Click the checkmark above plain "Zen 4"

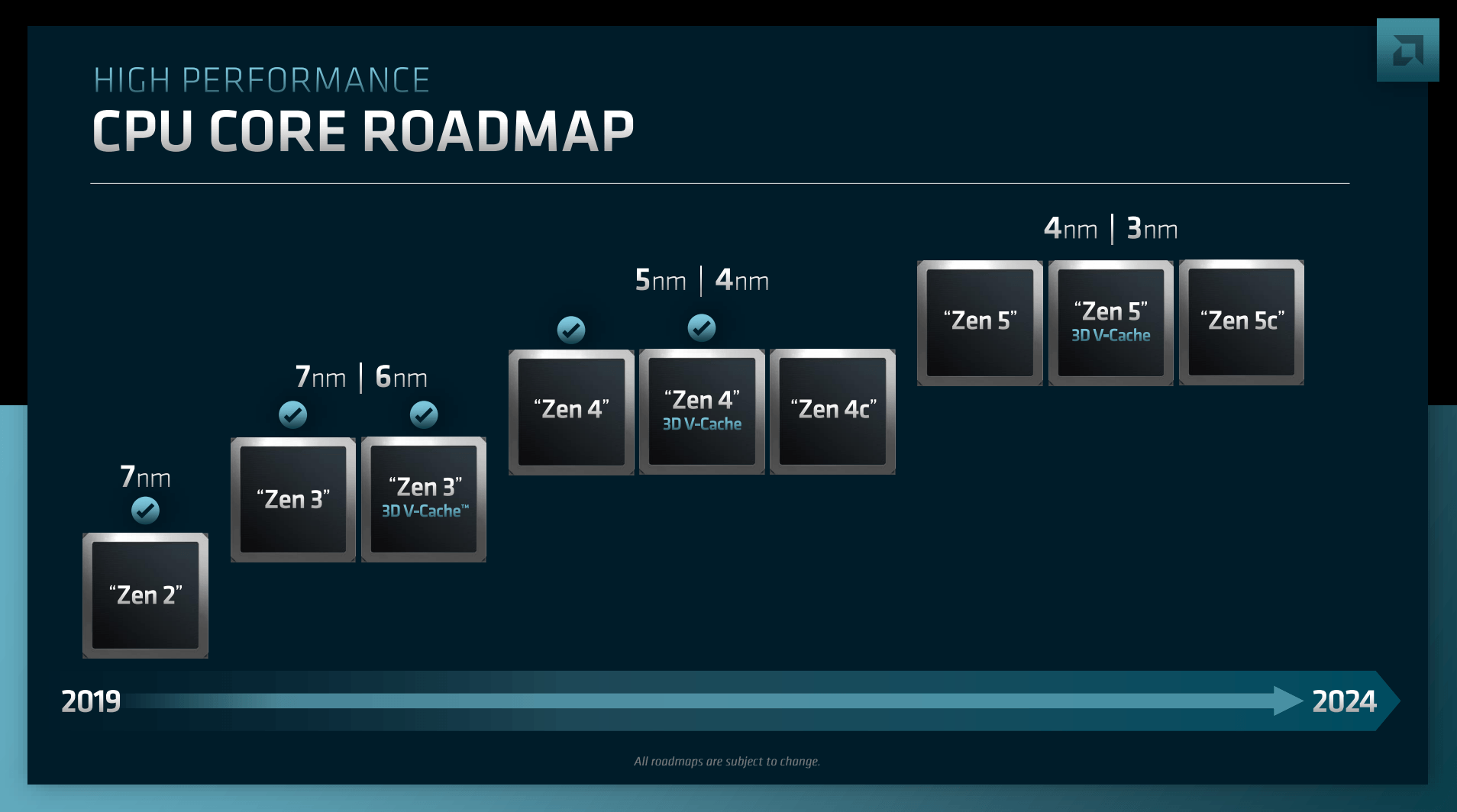coord(571,330)
